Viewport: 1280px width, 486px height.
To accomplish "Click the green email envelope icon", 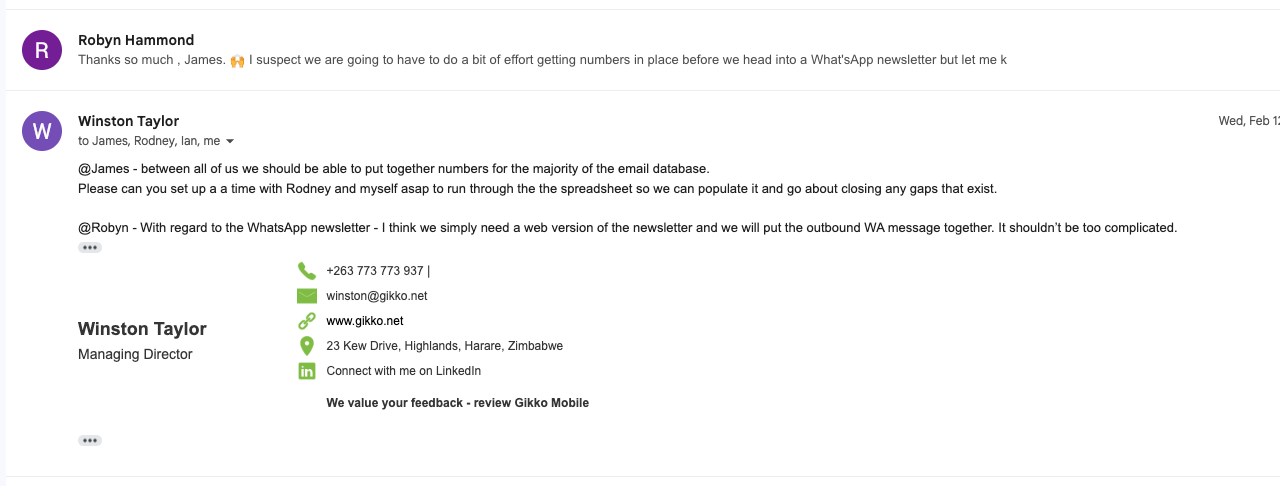I will coord(307,296).
